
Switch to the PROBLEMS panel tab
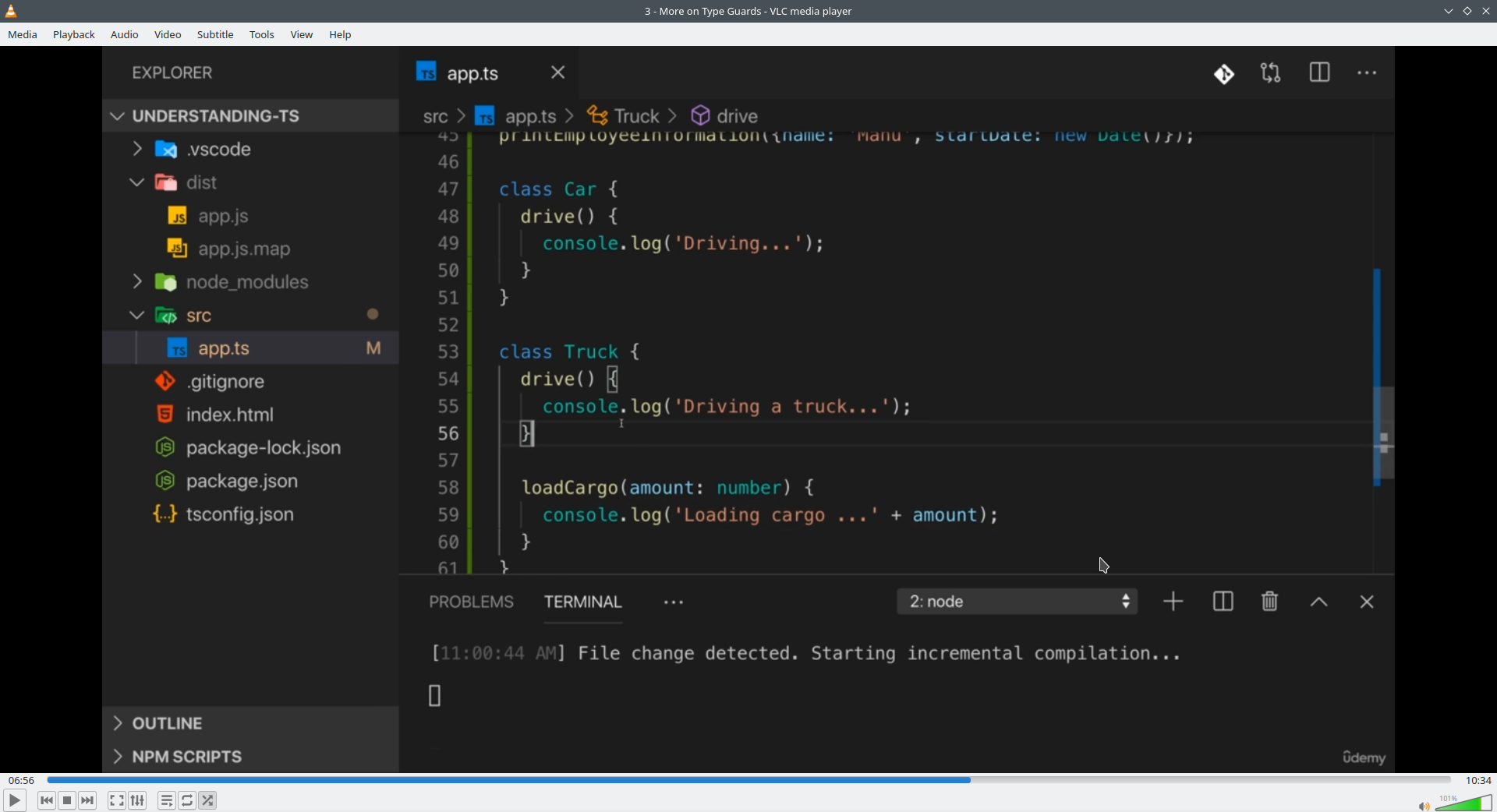[x=472, y=602]
